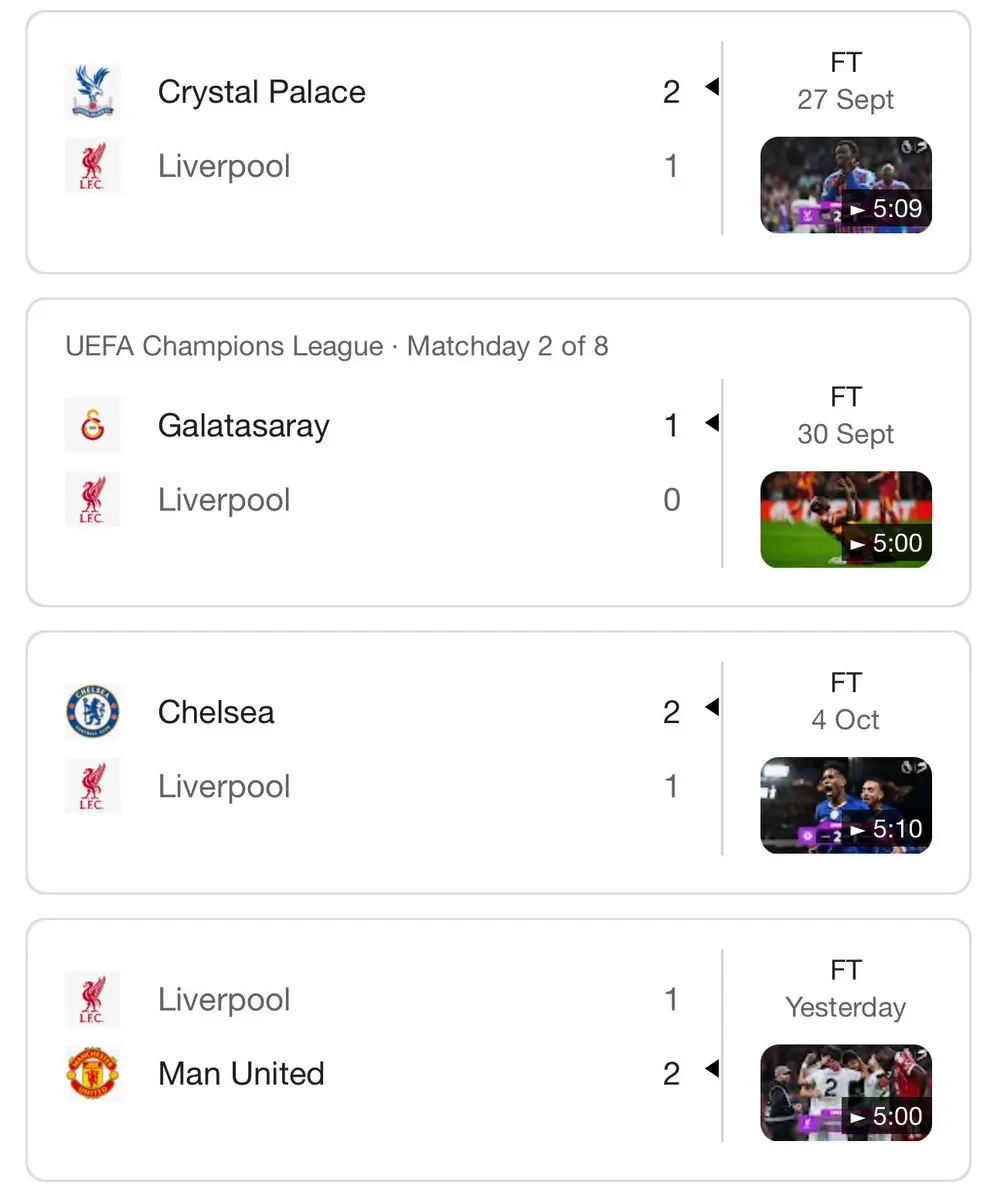Screen dimensions: 997x1199
Task: Click Liverpool crest in Crystal Palace match
Action: pos(93,166)
